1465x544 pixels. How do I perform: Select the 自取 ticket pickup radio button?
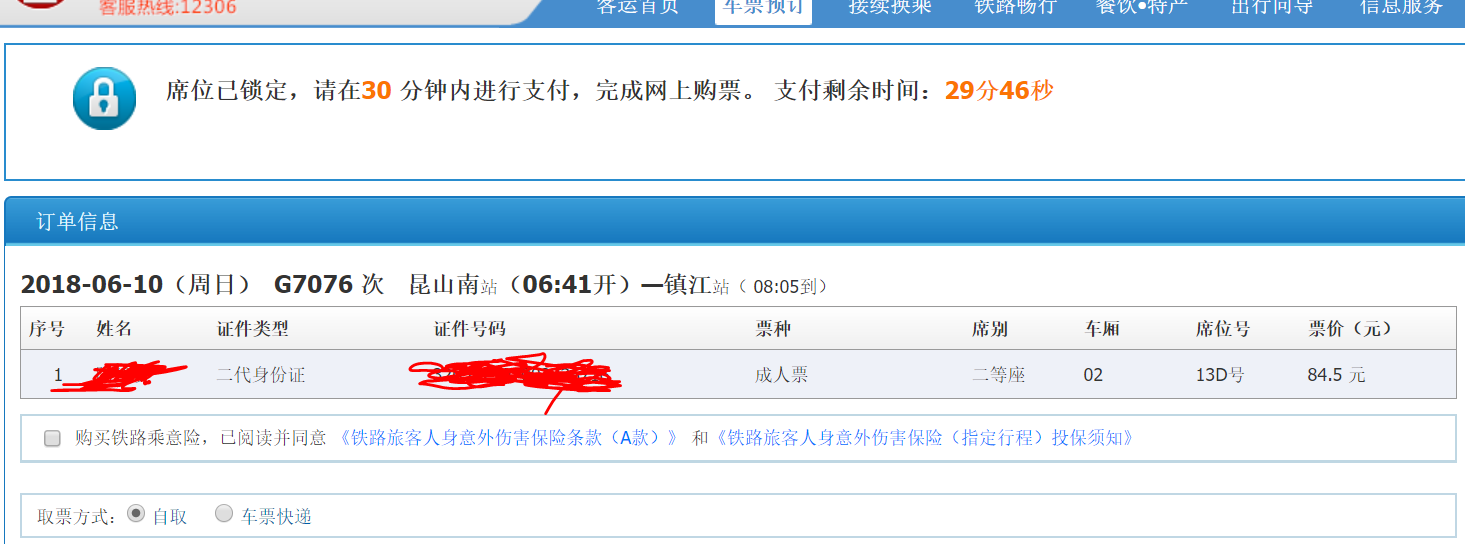point(136,514)
